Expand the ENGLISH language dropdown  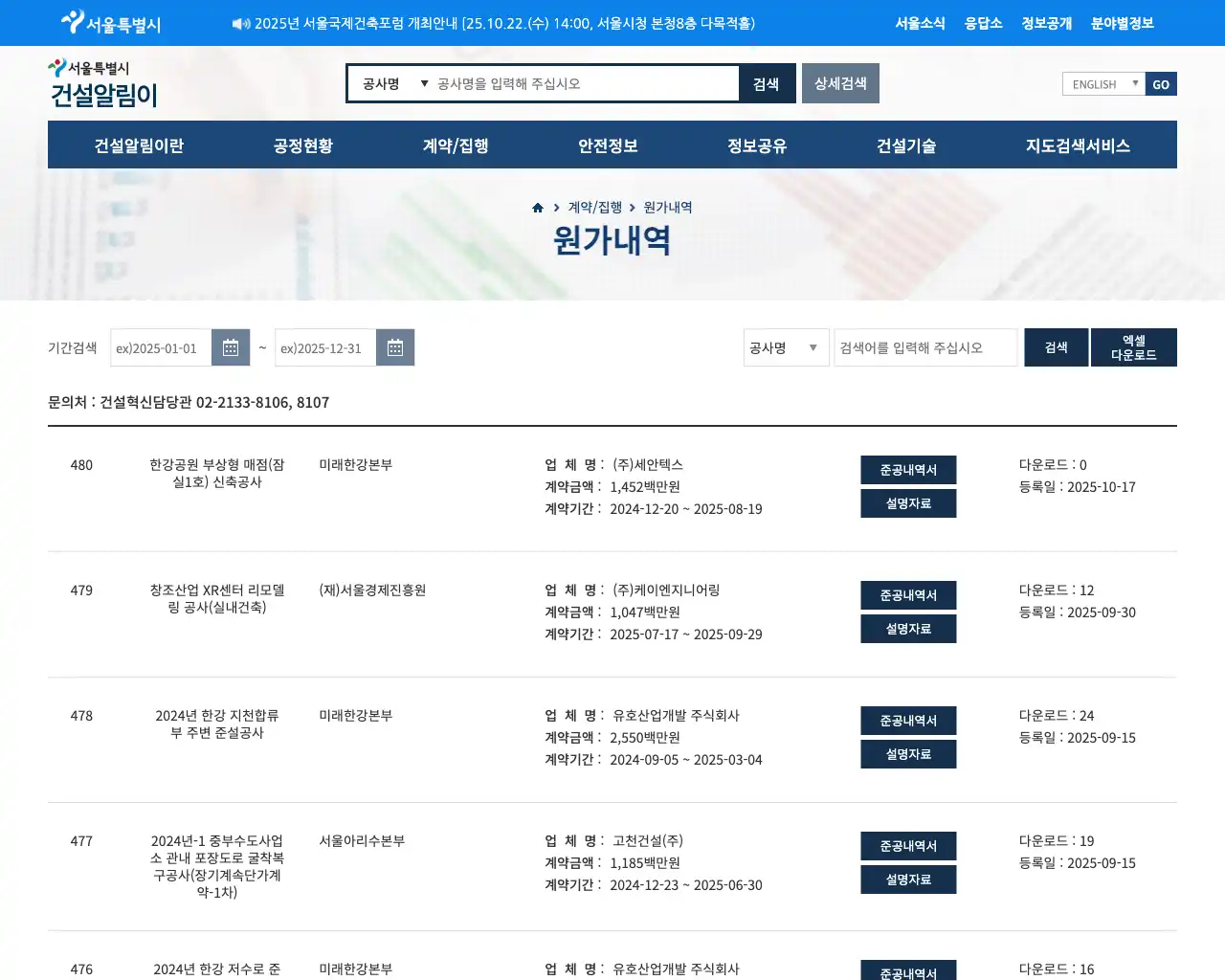coord(1102,84)
